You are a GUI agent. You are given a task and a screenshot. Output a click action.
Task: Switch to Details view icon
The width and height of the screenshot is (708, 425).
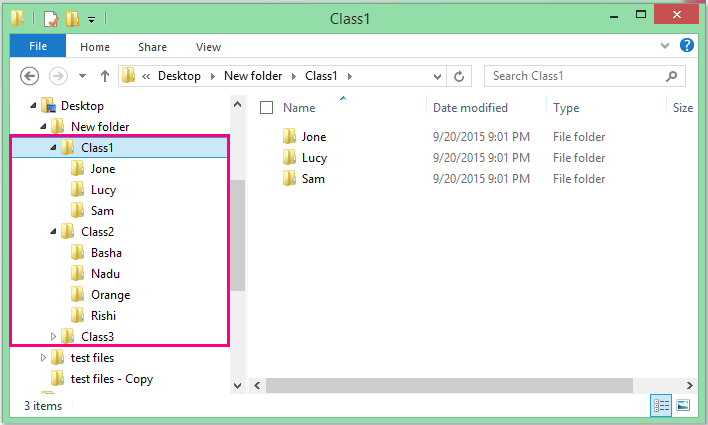point(661,405)
